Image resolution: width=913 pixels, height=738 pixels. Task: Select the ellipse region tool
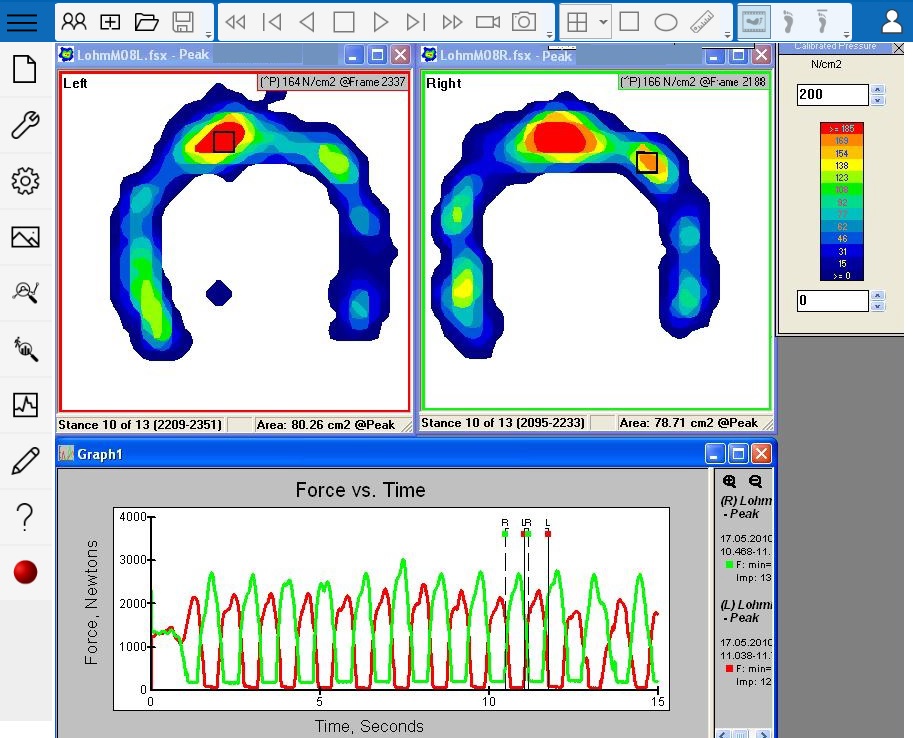(665, 22)
